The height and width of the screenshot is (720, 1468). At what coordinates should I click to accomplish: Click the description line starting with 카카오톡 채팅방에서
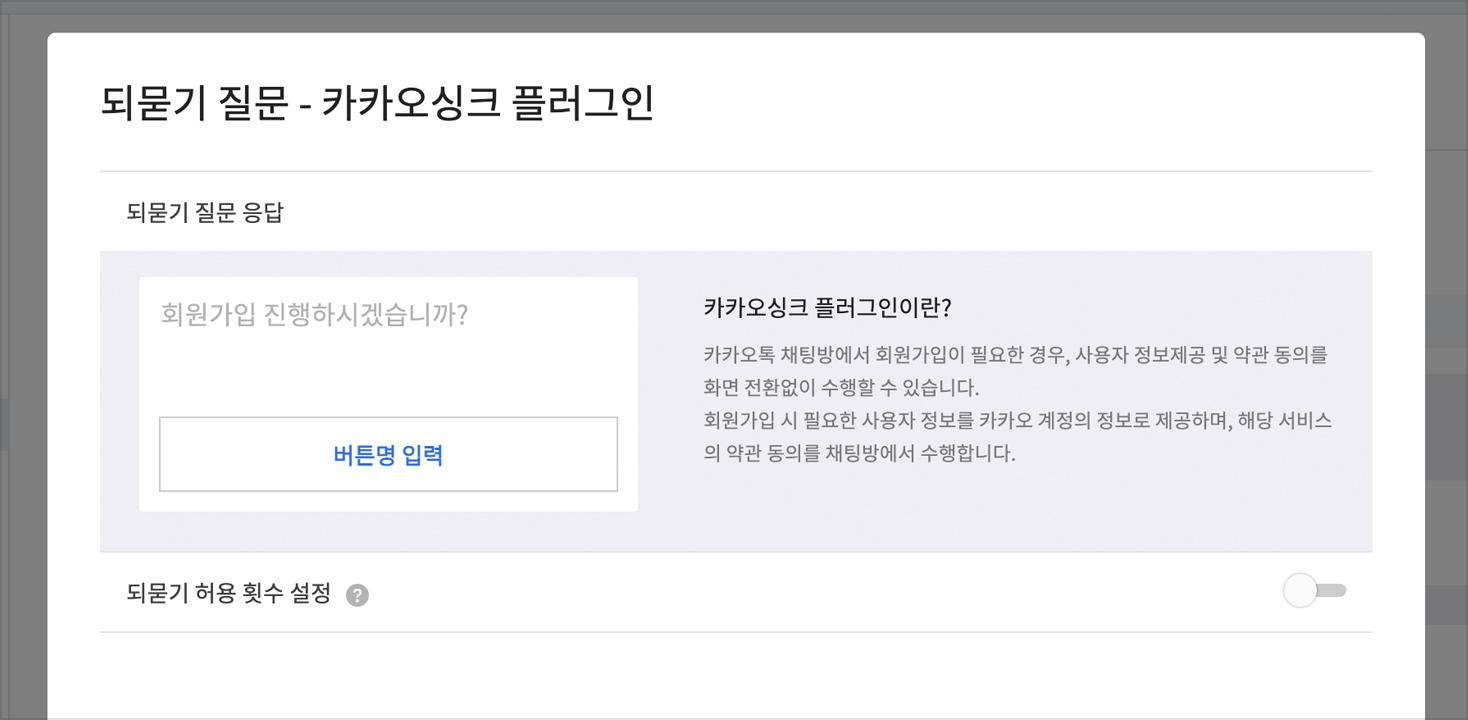pyautogui.click(x=1015, y=355)
